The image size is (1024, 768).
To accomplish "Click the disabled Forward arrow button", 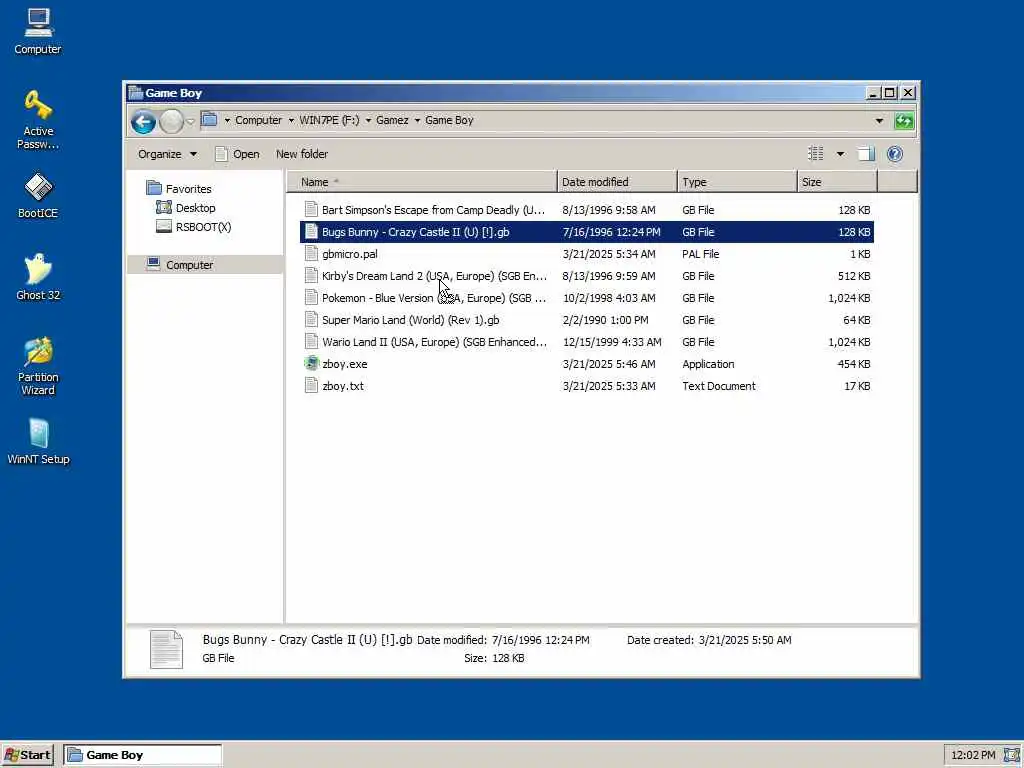I will coord(171,121).
